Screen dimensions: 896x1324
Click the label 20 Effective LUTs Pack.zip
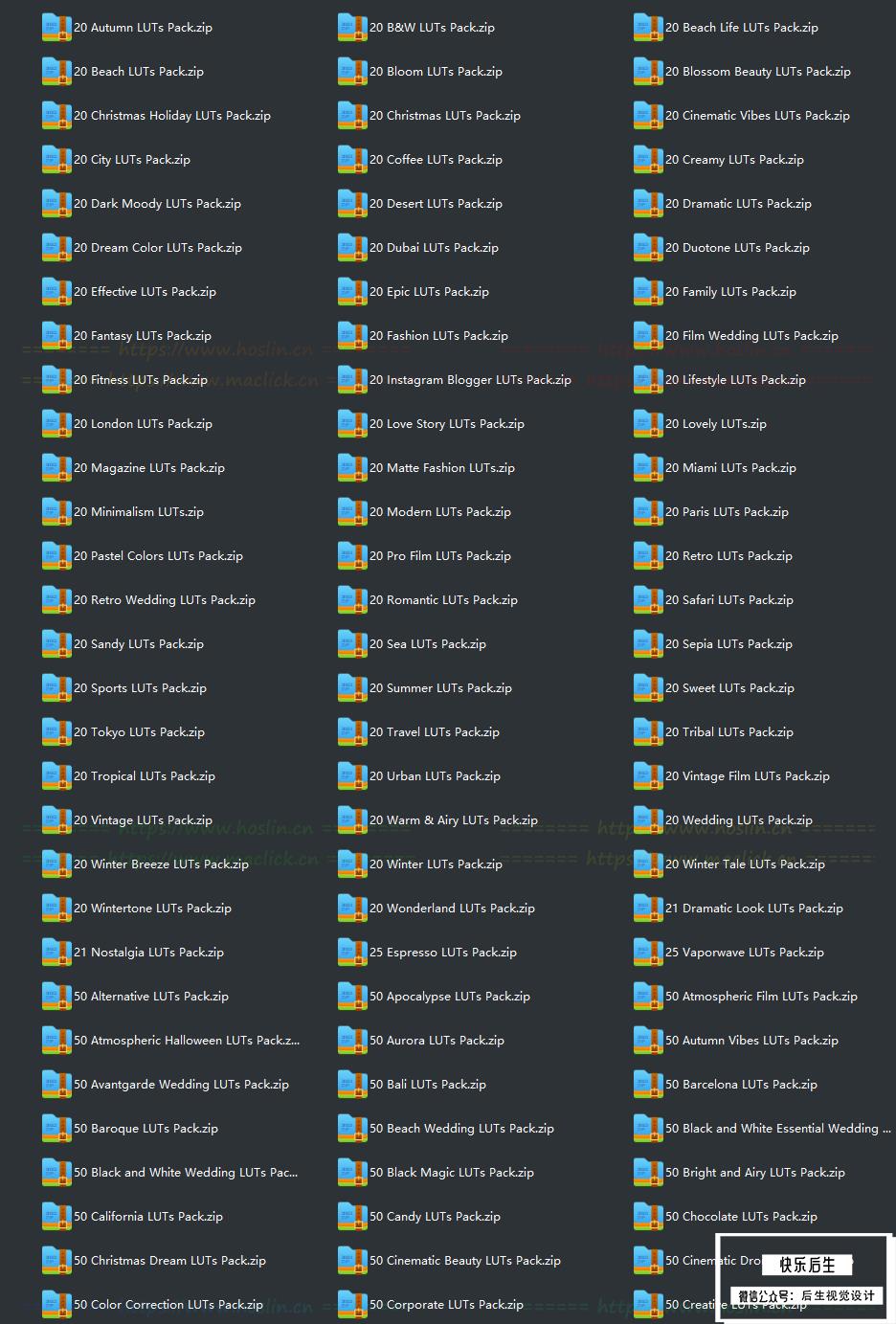[x=145, y=292]
